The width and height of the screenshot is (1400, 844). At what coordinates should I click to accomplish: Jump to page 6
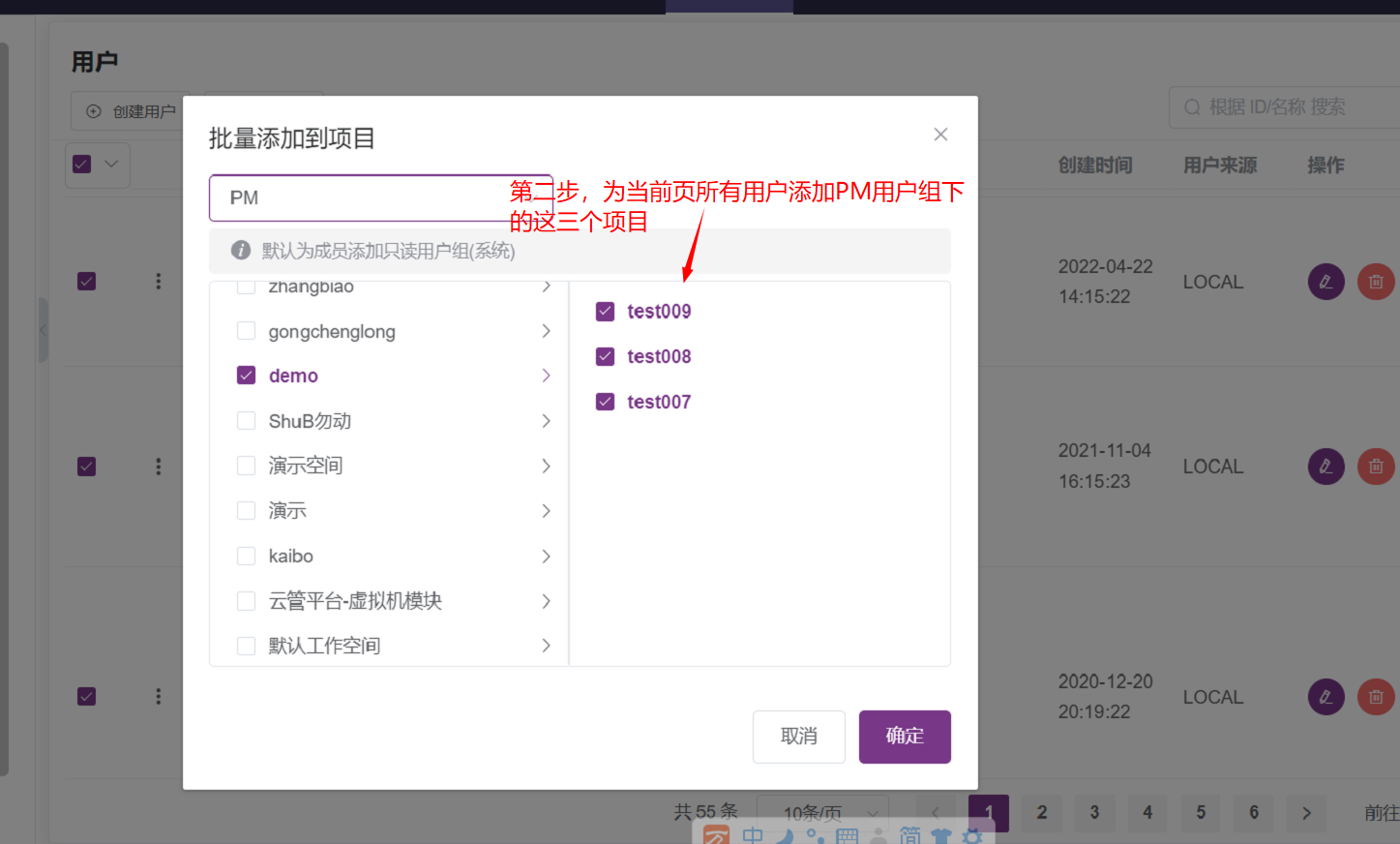[1254, 813]
